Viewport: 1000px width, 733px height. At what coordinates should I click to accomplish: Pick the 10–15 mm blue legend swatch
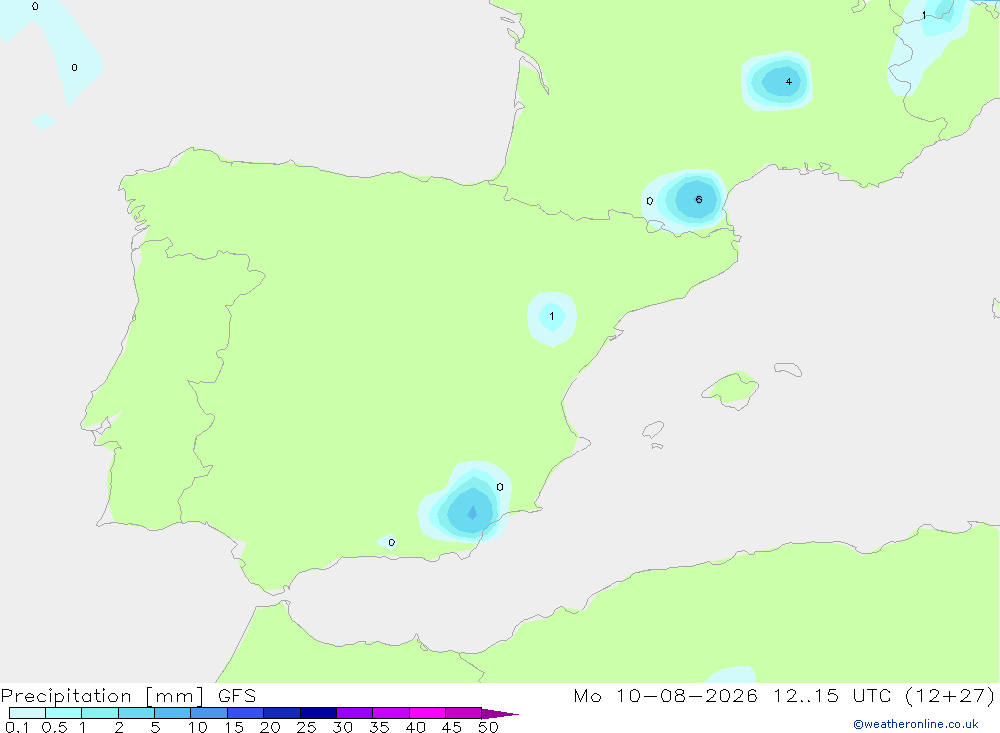(x=209, y=713)
